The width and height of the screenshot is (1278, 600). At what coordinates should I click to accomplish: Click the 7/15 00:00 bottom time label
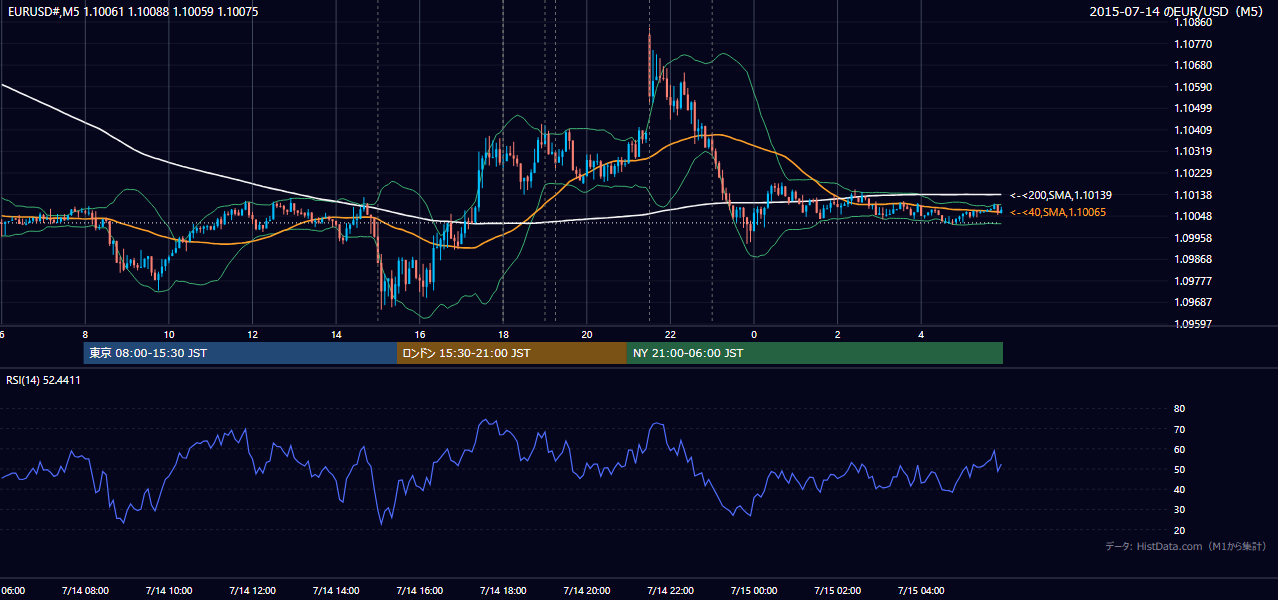754,591
